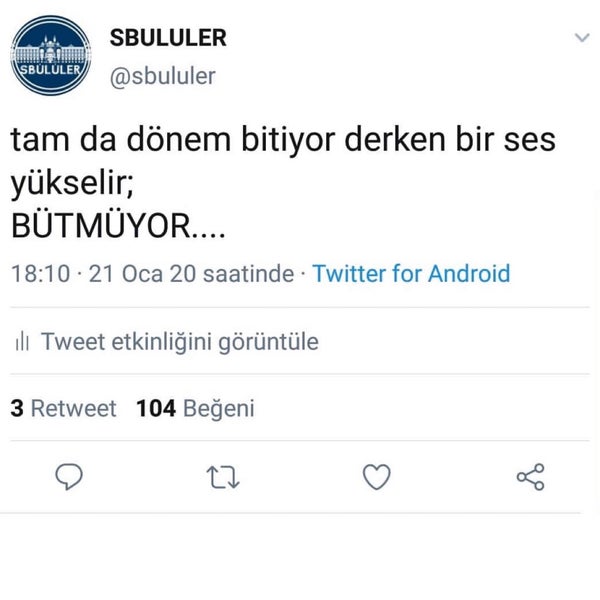Show the 3 Retweet list
The height and width of the screenshot is (600, 600).
pos(64,408)
